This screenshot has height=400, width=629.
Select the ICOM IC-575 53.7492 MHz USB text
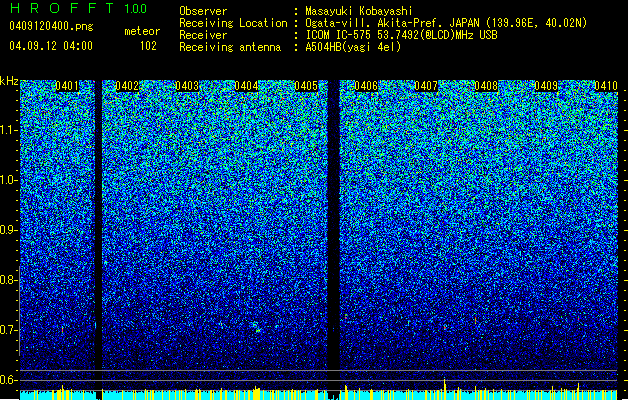coord(401,35)
